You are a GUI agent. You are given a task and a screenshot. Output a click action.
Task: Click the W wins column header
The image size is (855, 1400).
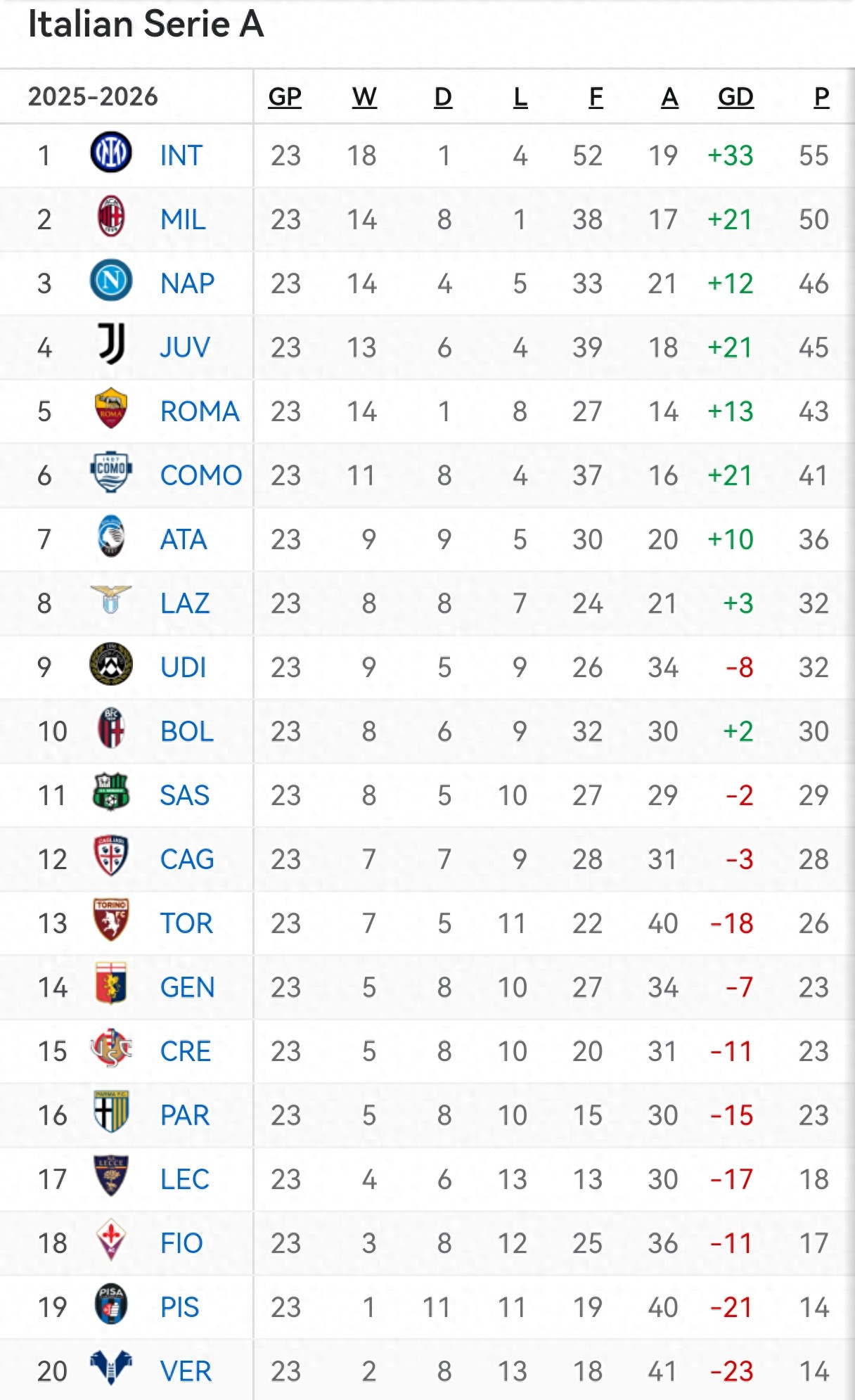pyautogui.click(x=364, y=96)
